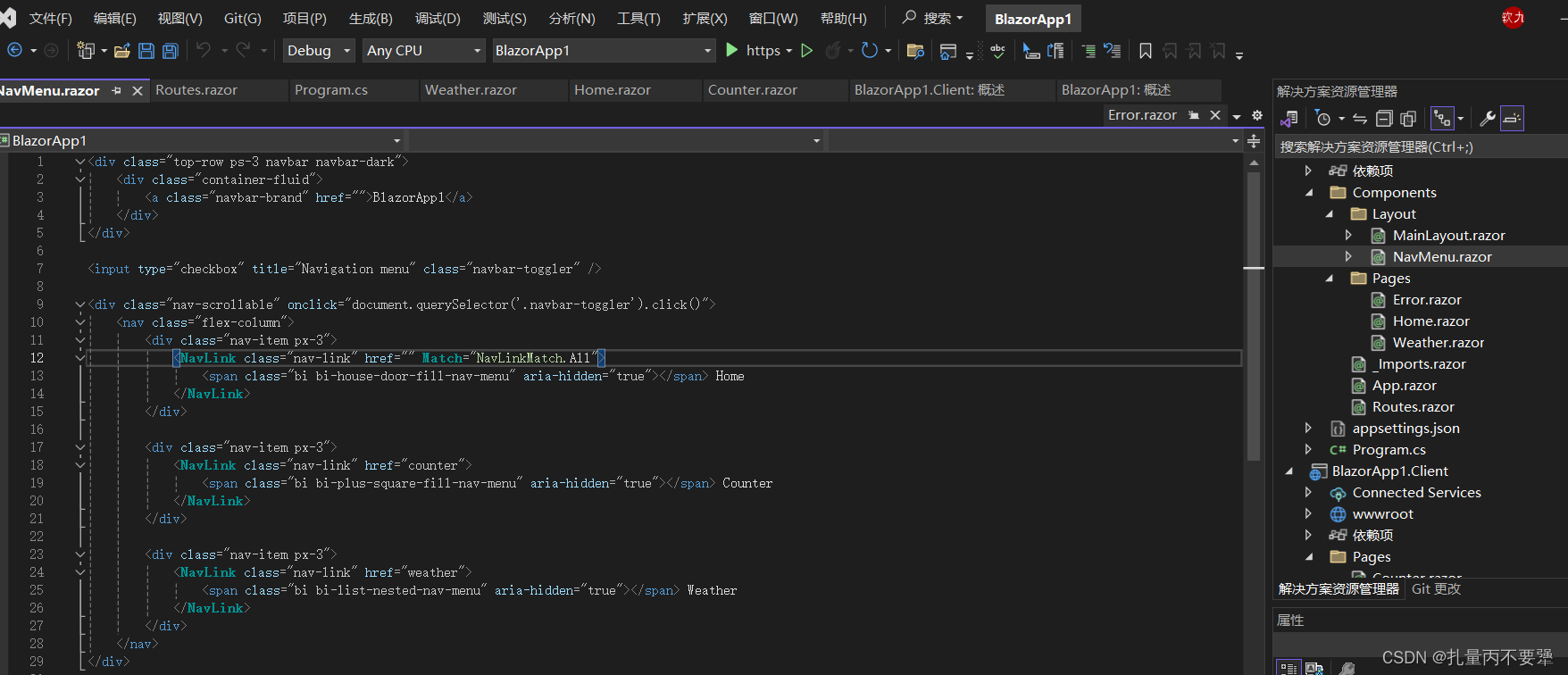The image size is (1568, 675).
Task: Click the editor vertical scrollbar thumb
Action: pyautogui.click(x=1254, y=317)
